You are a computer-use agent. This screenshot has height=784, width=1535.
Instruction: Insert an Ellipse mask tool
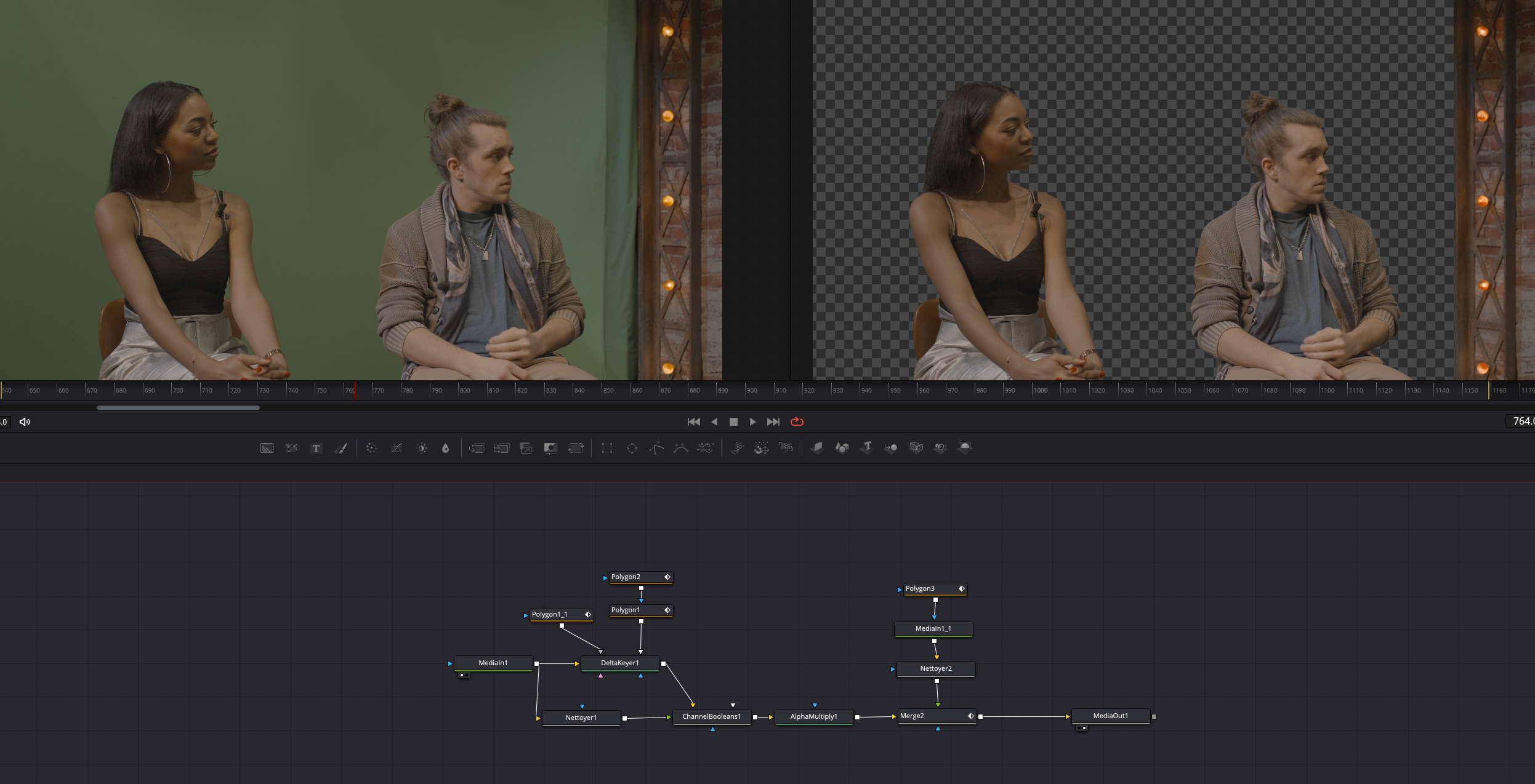[632, 448]
